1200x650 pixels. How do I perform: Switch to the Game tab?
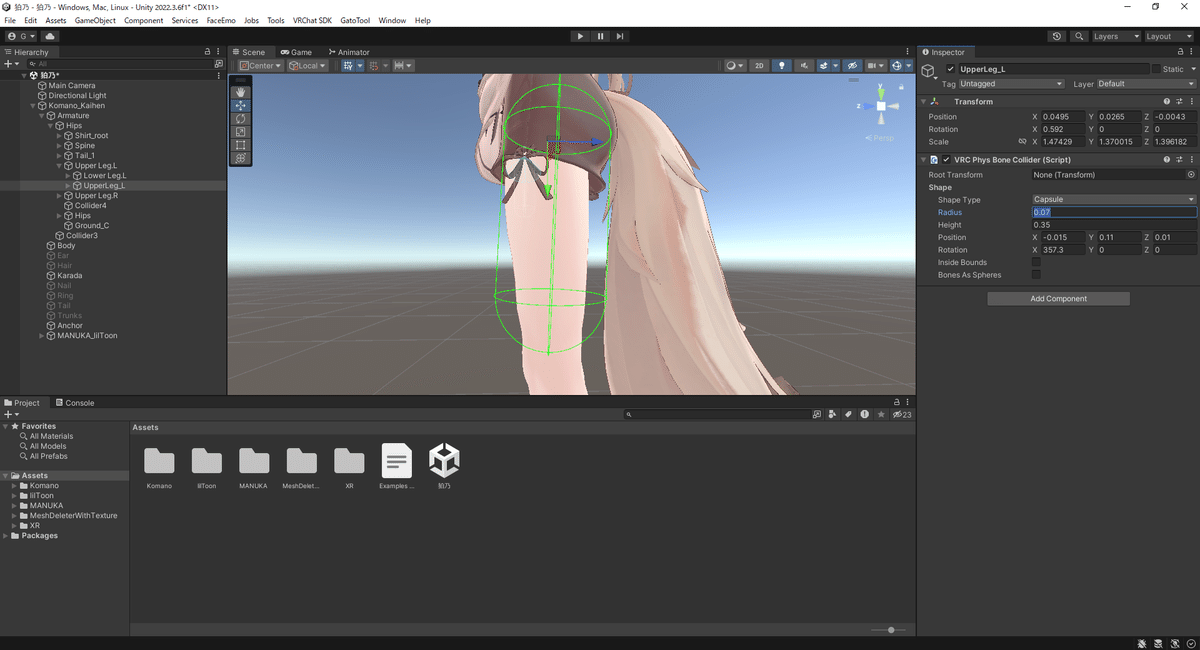pos(296,52)
